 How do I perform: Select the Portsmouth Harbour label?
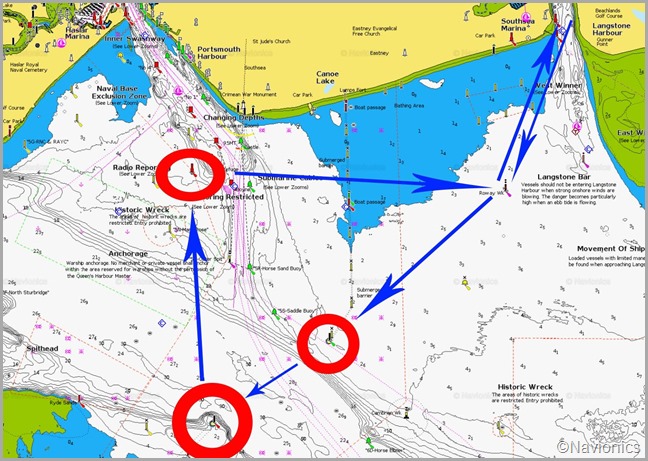[x=219, y=52]
